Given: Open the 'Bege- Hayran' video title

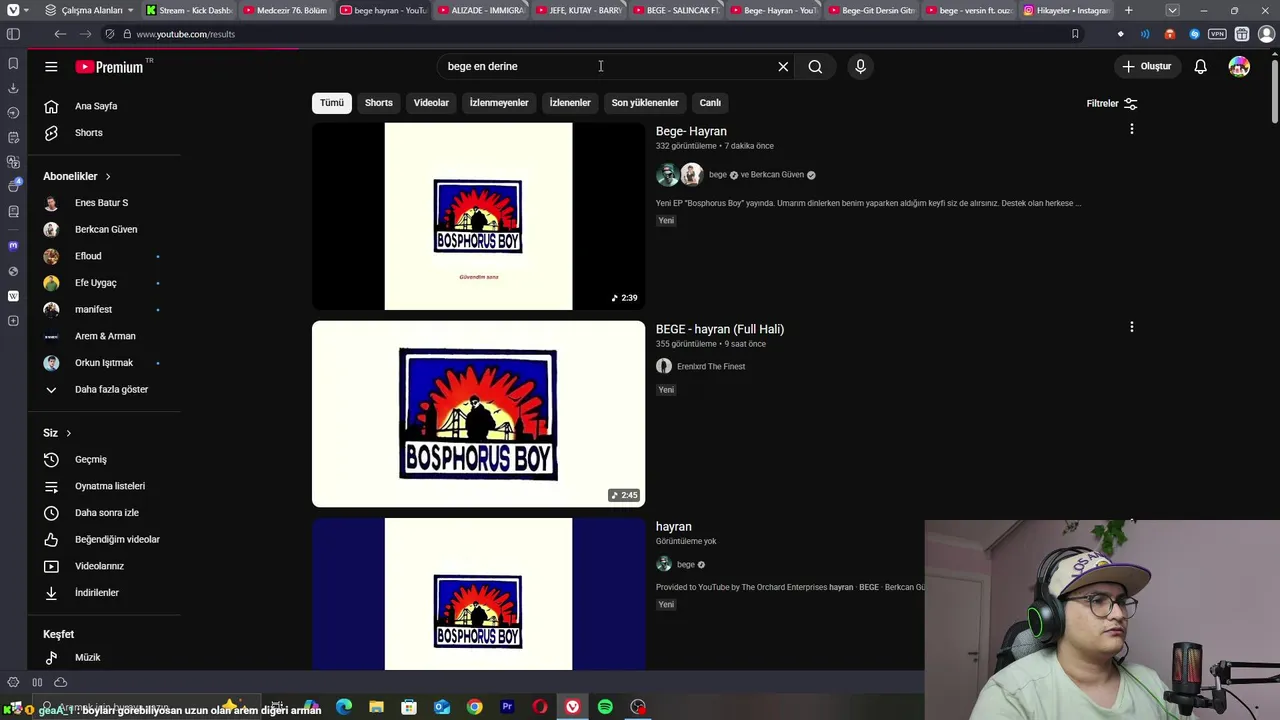Looking at the screenshot, I should pos(691,131).
